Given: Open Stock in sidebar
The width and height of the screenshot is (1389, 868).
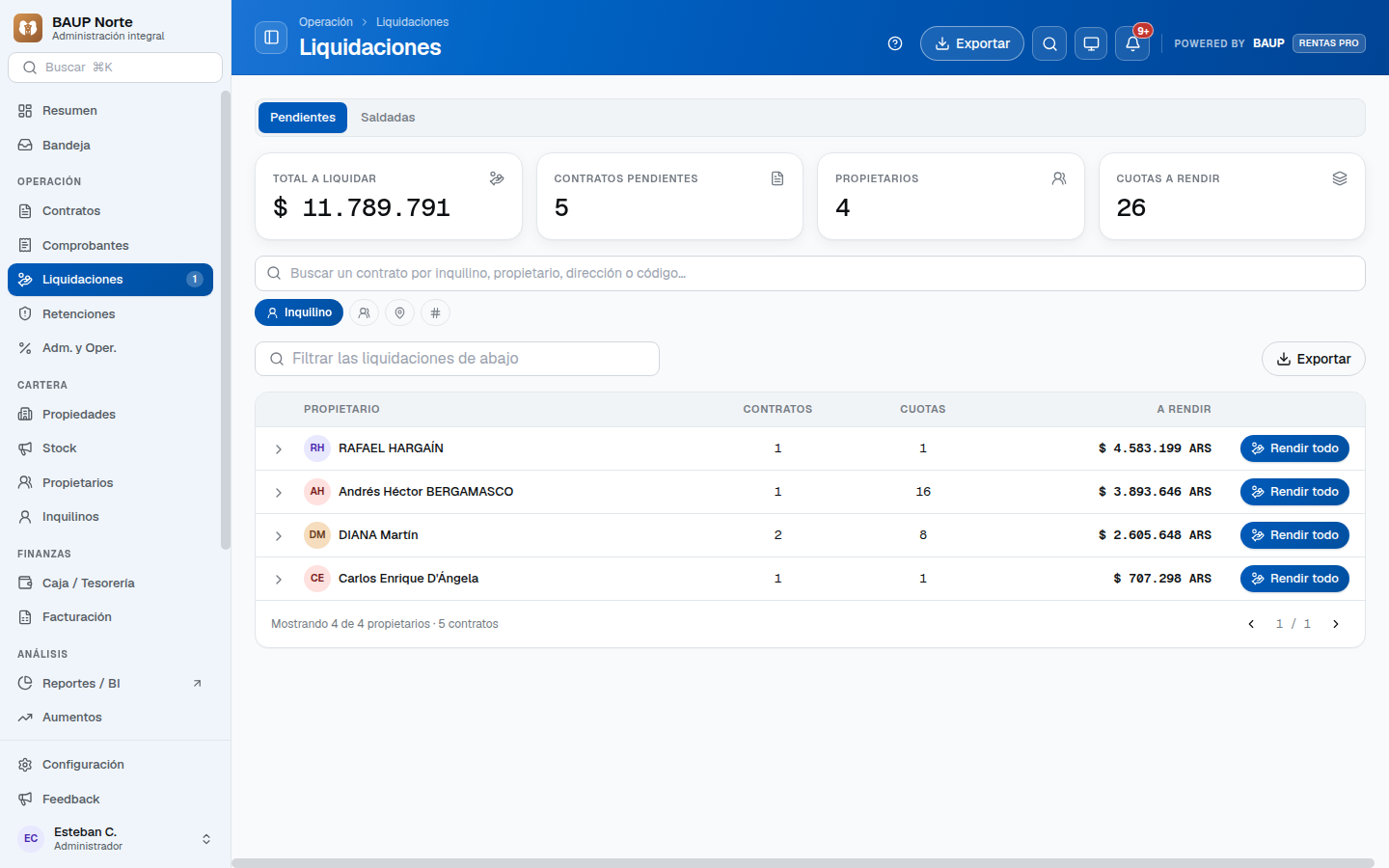Looking at the screenshot, I should pos(110,448).
